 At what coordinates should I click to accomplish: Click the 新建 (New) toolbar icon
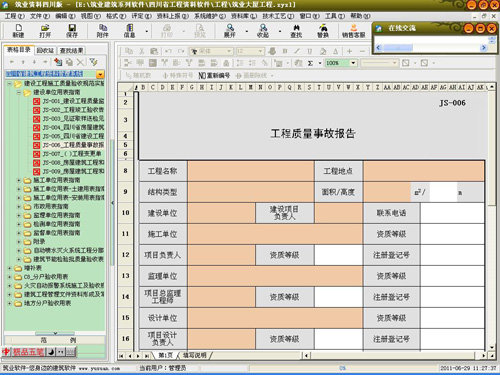pos(18,31)
